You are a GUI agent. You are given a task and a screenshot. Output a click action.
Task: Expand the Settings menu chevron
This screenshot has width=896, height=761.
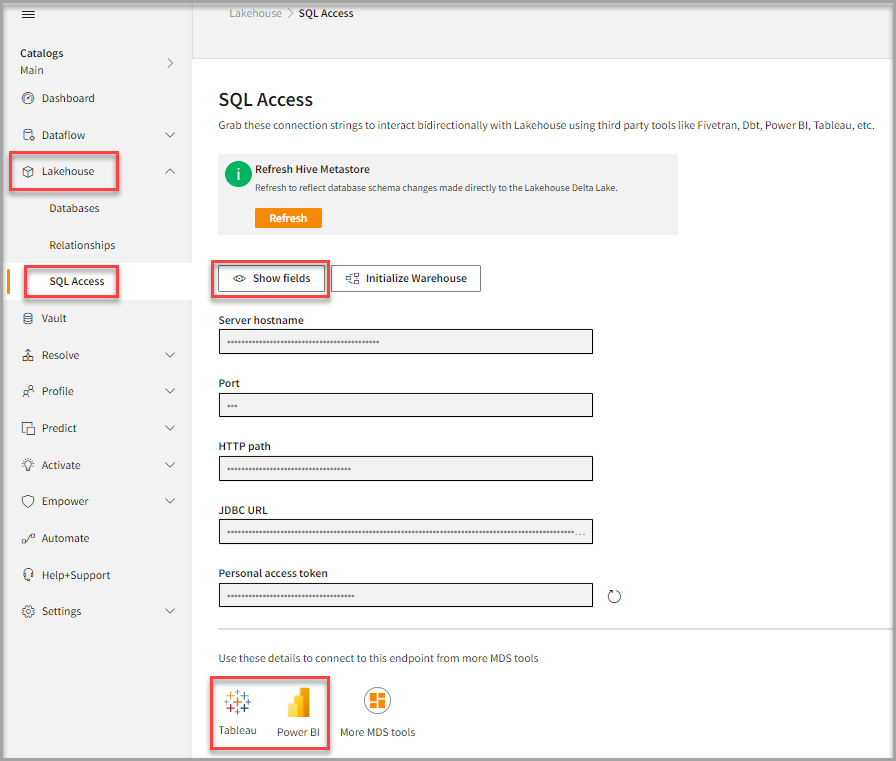170,611
